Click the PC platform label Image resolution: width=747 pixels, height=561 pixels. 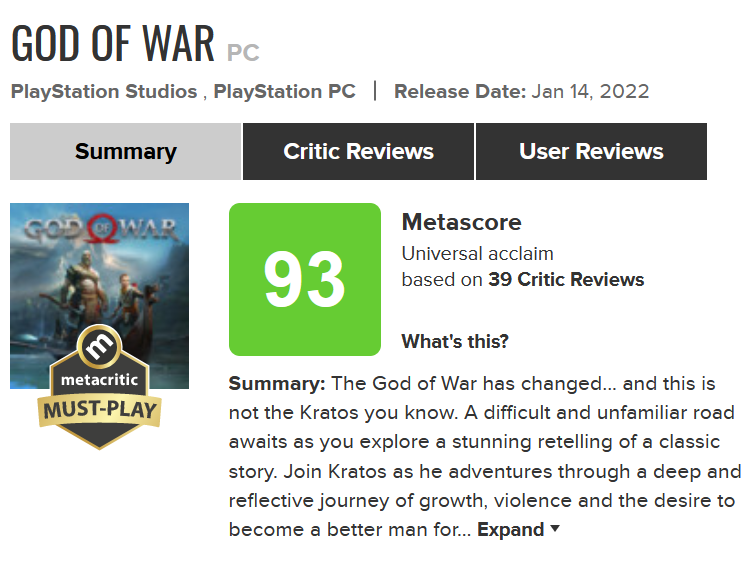tap(243, 53)
